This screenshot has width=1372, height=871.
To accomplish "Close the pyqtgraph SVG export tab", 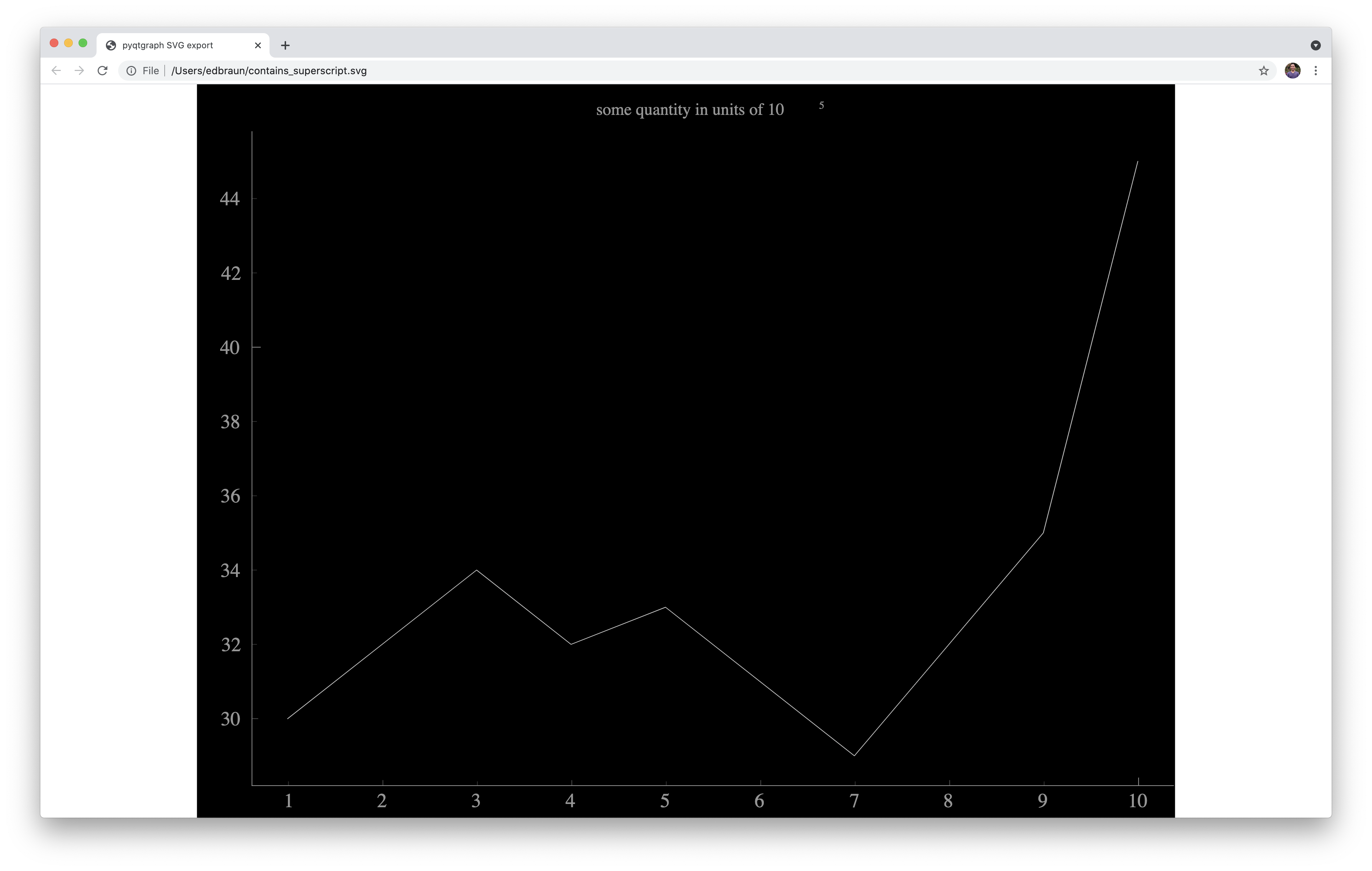I will click(x=258, y=45).
